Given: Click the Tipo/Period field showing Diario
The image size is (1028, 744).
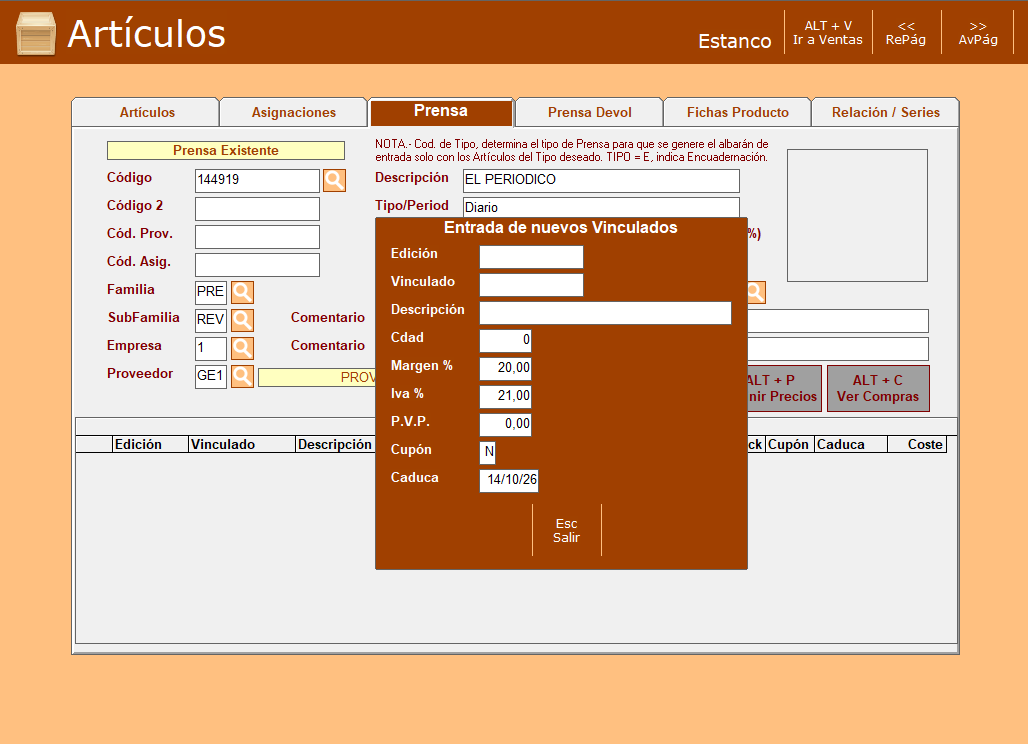Looking at the screenshot, I should pyautogui.click(x=601, y=207).
